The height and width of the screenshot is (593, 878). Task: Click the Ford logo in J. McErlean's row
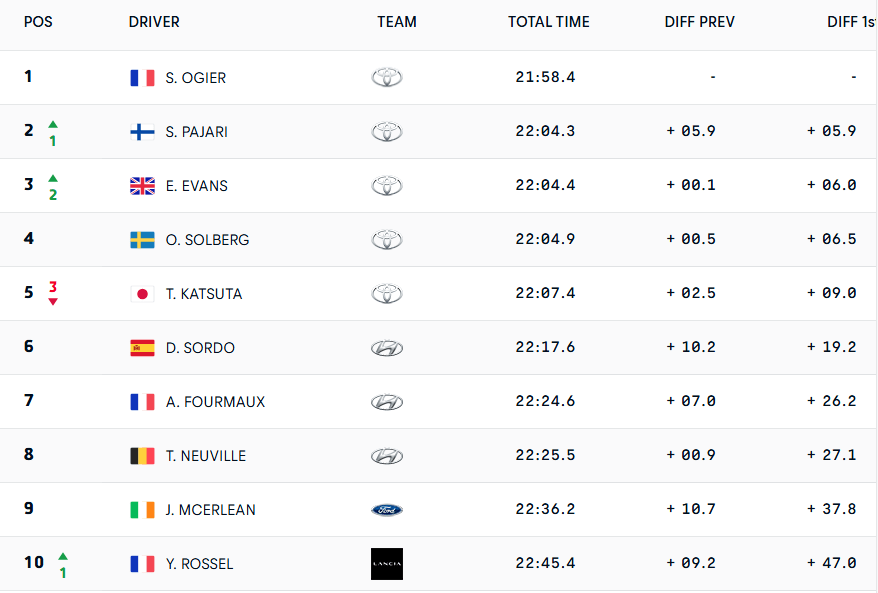click(386, 510)
